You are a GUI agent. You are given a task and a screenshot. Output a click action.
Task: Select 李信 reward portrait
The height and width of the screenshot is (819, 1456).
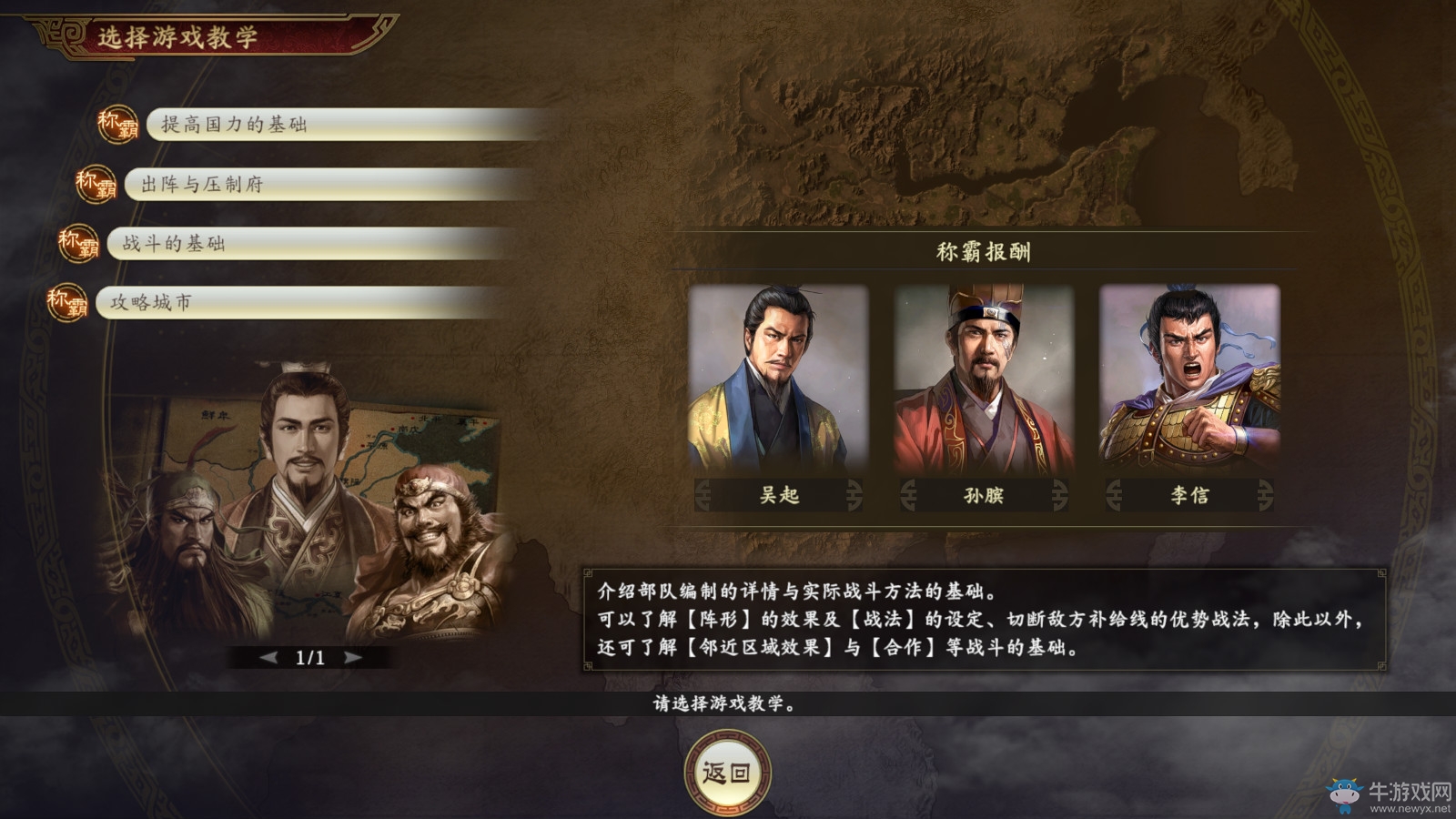(1189, 379)
